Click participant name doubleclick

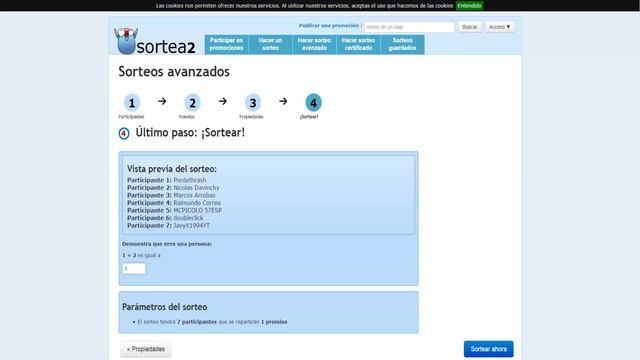[x=188, y=218]
